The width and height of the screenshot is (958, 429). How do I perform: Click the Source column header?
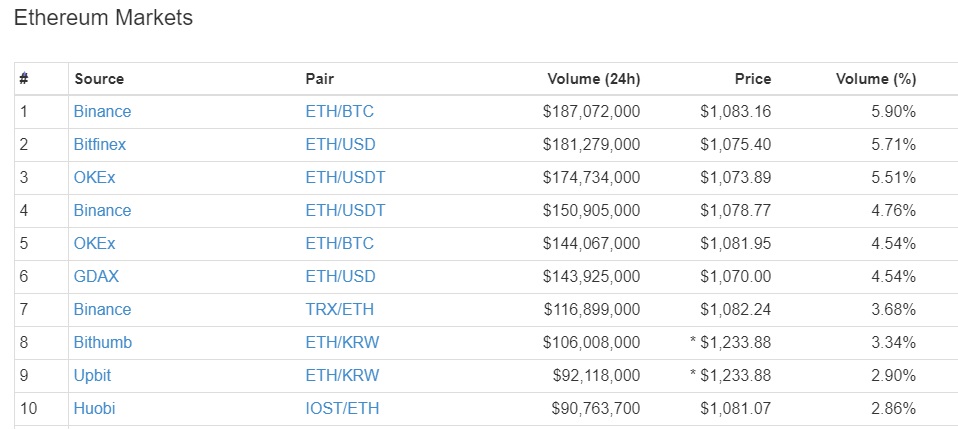click(x=99, y=79)
